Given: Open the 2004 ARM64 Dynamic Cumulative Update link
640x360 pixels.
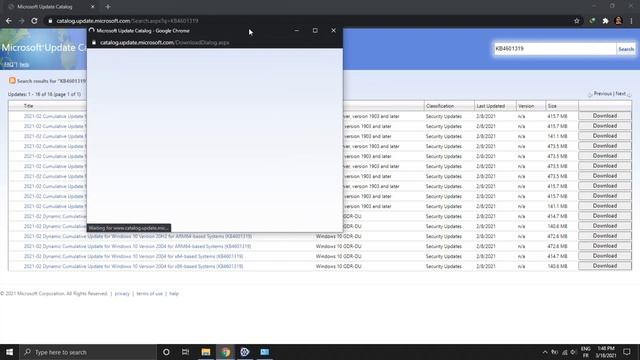Looking at the screenshot, I should (x=137, y=247).
